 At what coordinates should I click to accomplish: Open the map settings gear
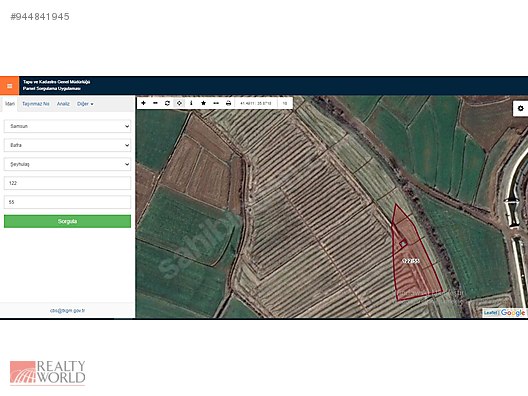[x=520, y=108]
